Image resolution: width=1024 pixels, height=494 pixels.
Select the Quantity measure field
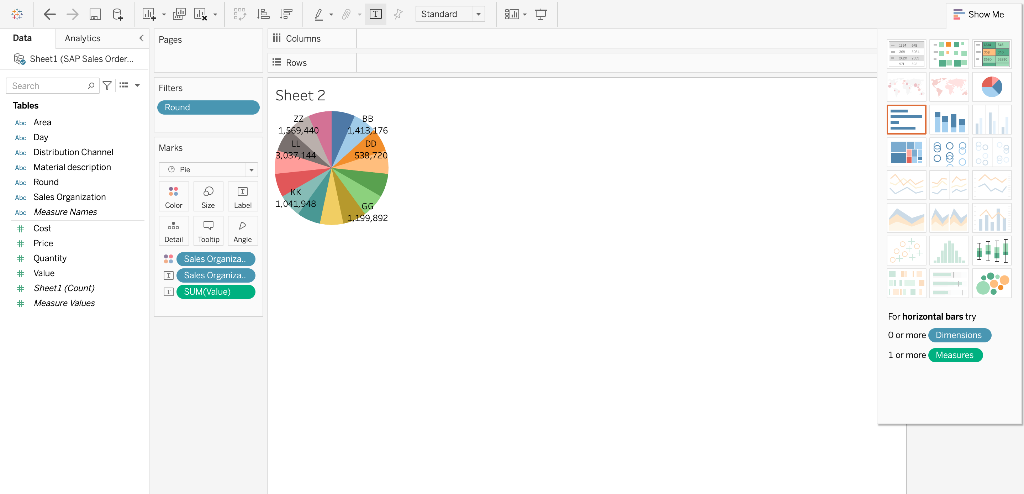point(50,259)
